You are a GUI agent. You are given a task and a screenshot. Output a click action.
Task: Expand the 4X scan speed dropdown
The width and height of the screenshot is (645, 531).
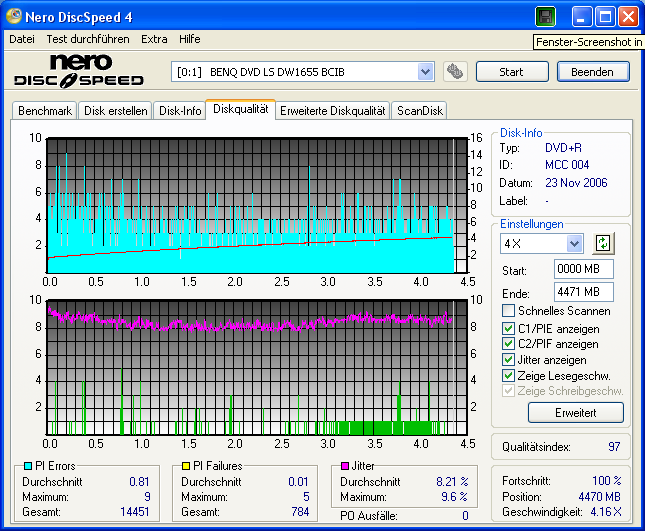click(x=574, y=244)
